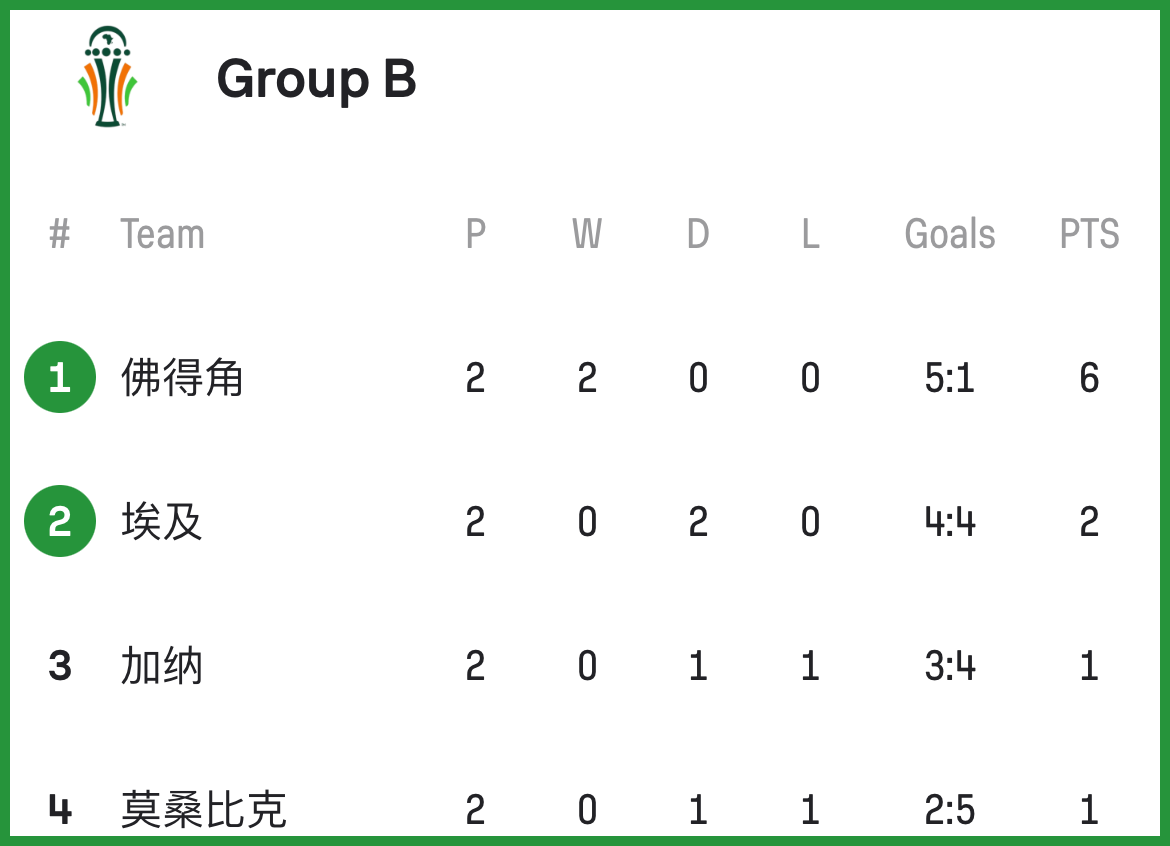Open team 莫桑比克 details
The image size is (1170, 846).
tap(204, 809)
